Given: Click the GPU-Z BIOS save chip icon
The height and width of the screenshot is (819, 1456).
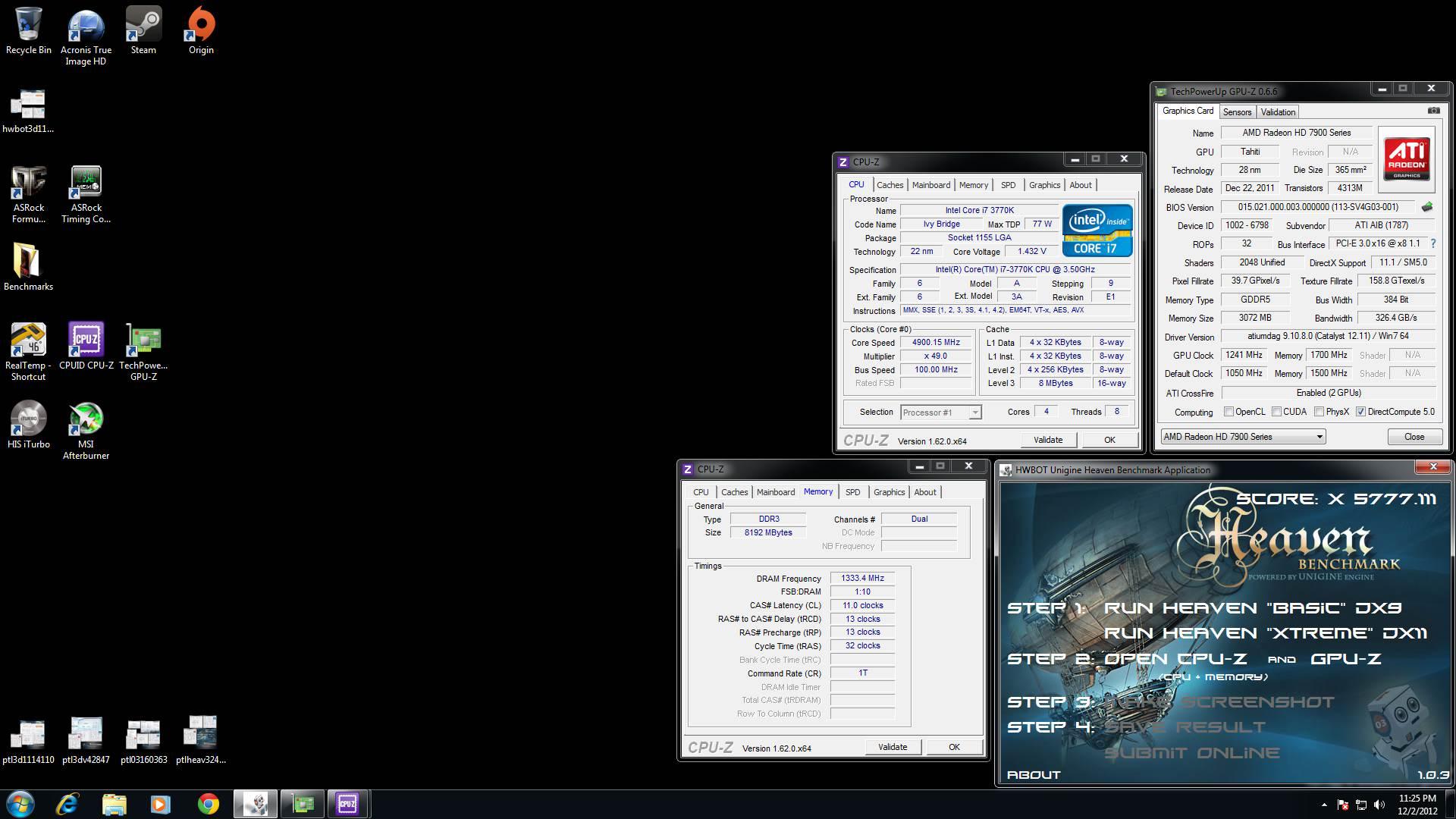Looking at the screenshot, I should (x=1426, y=207).
